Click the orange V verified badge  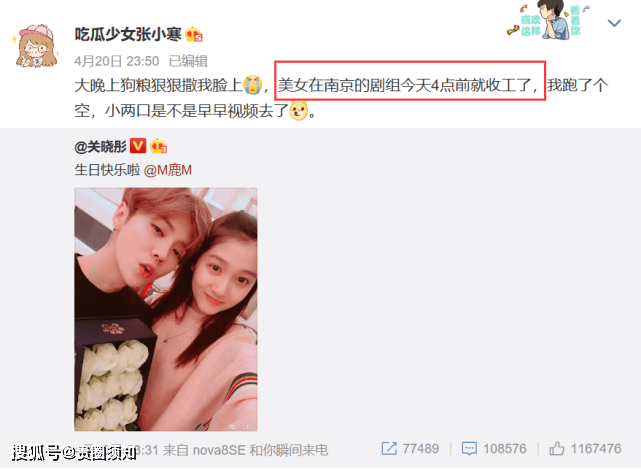tap(138, 145)
